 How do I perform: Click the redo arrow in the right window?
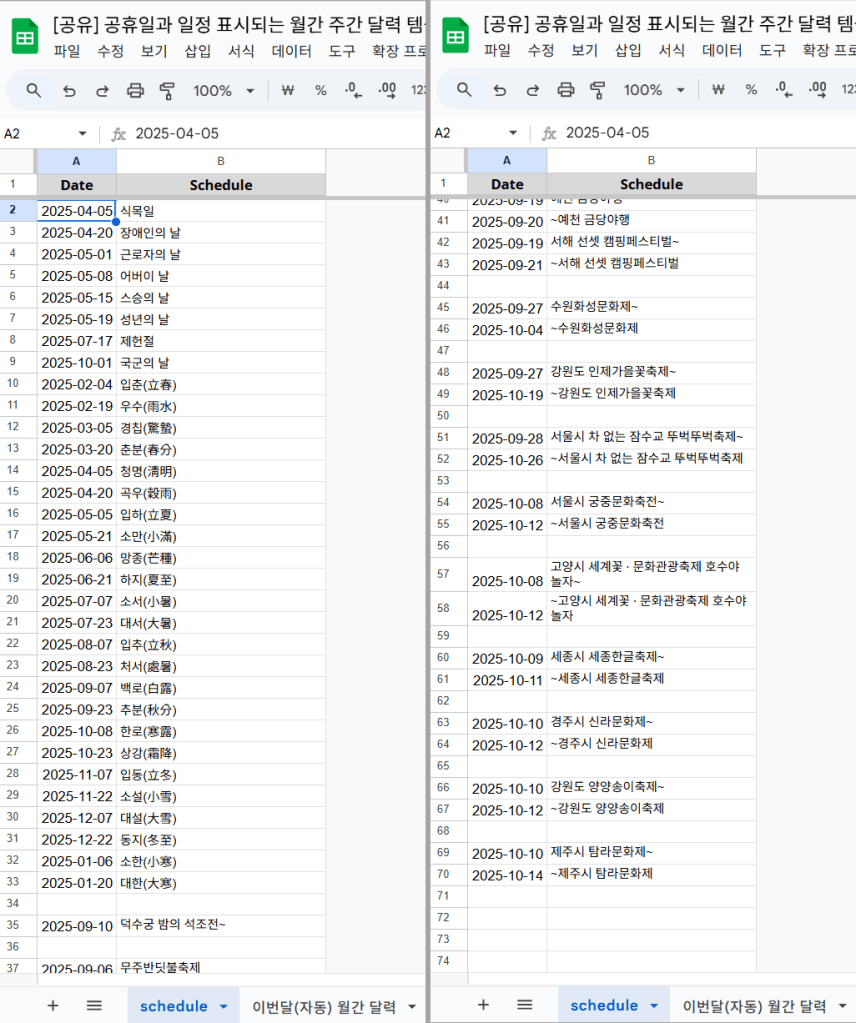pos(532,91)
